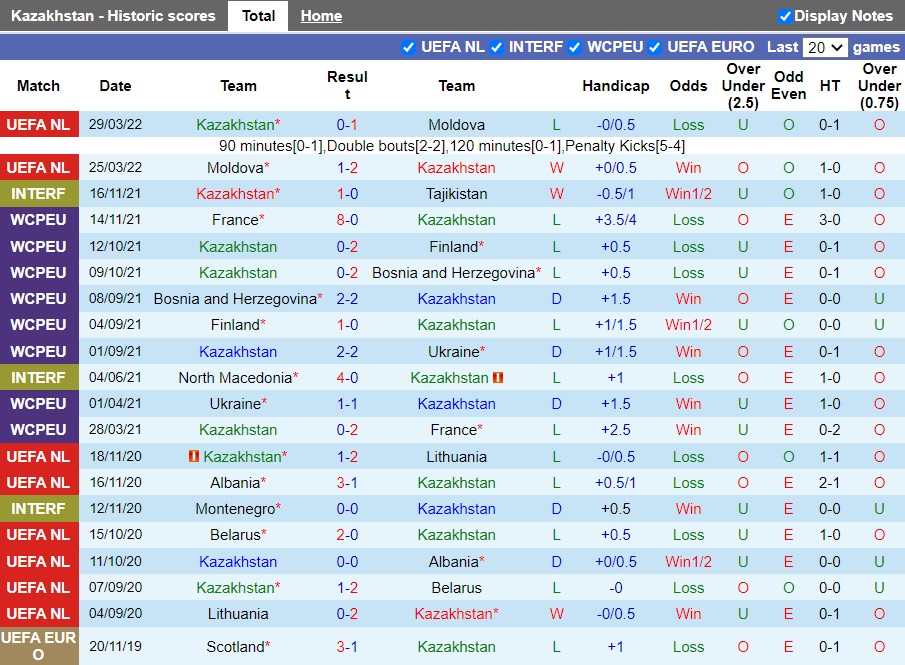Click the Tajikistan team link
This screenshot has height=665, width=905.
coord(456,194)
